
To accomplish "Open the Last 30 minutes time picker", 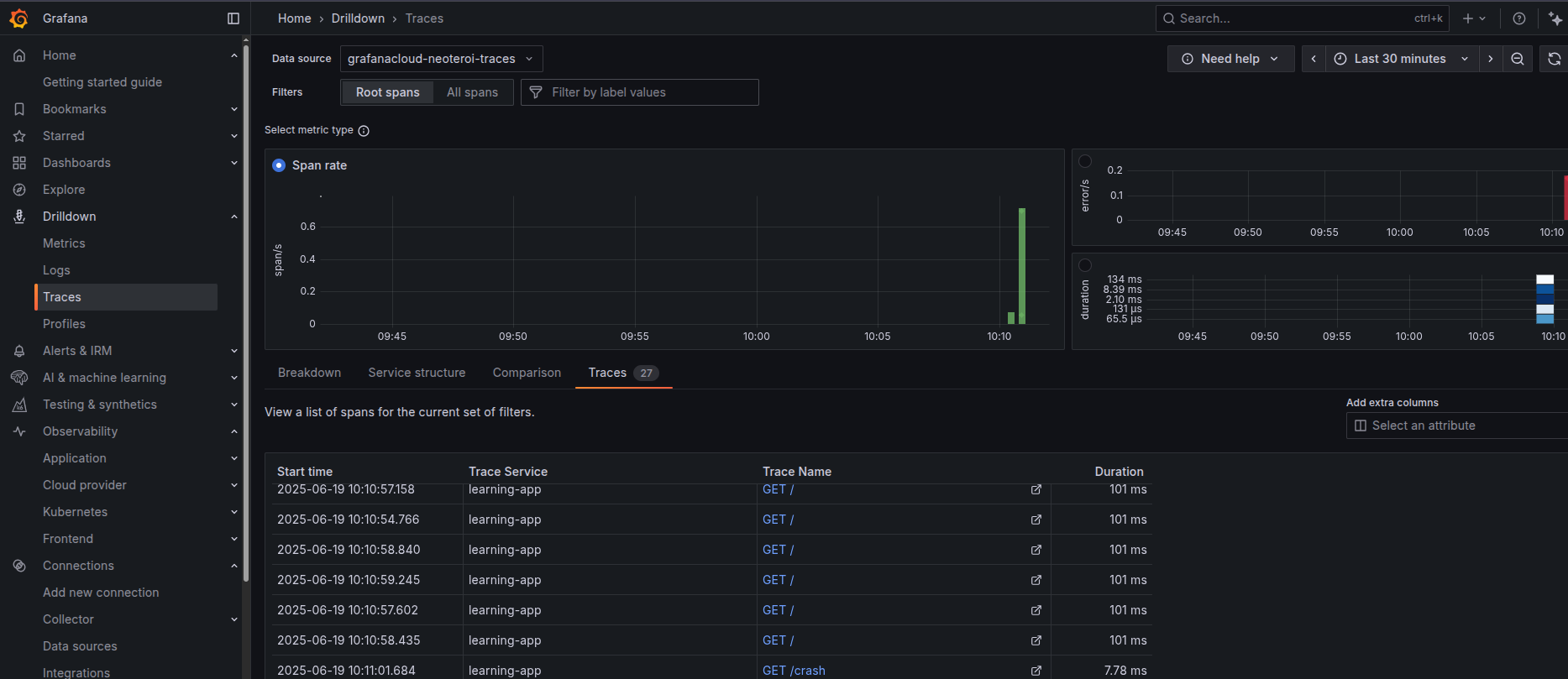I will click(1402, 59).
